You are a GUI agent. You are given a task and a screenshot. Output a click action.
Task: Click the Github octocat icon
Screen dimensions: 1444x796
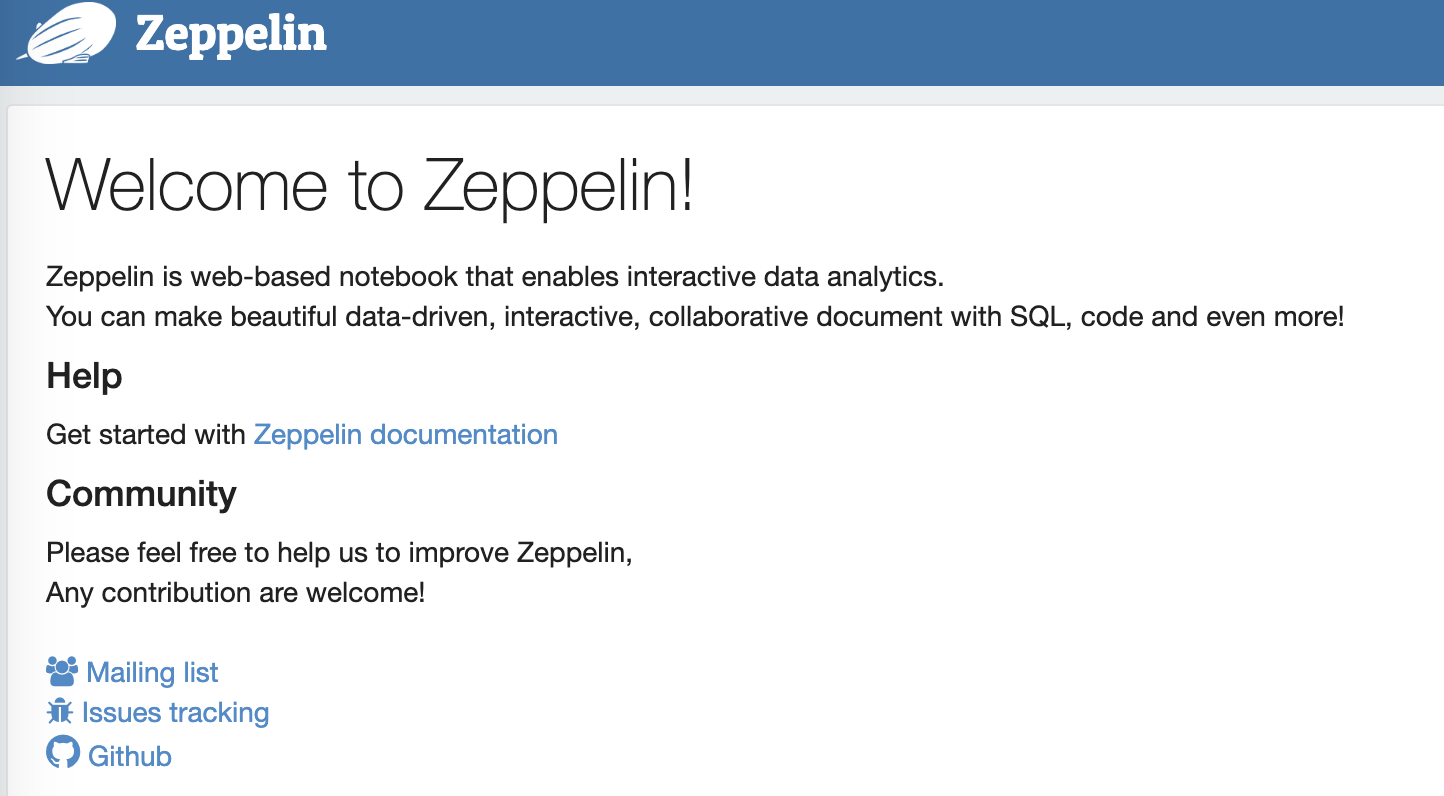(x=63, y=752)
